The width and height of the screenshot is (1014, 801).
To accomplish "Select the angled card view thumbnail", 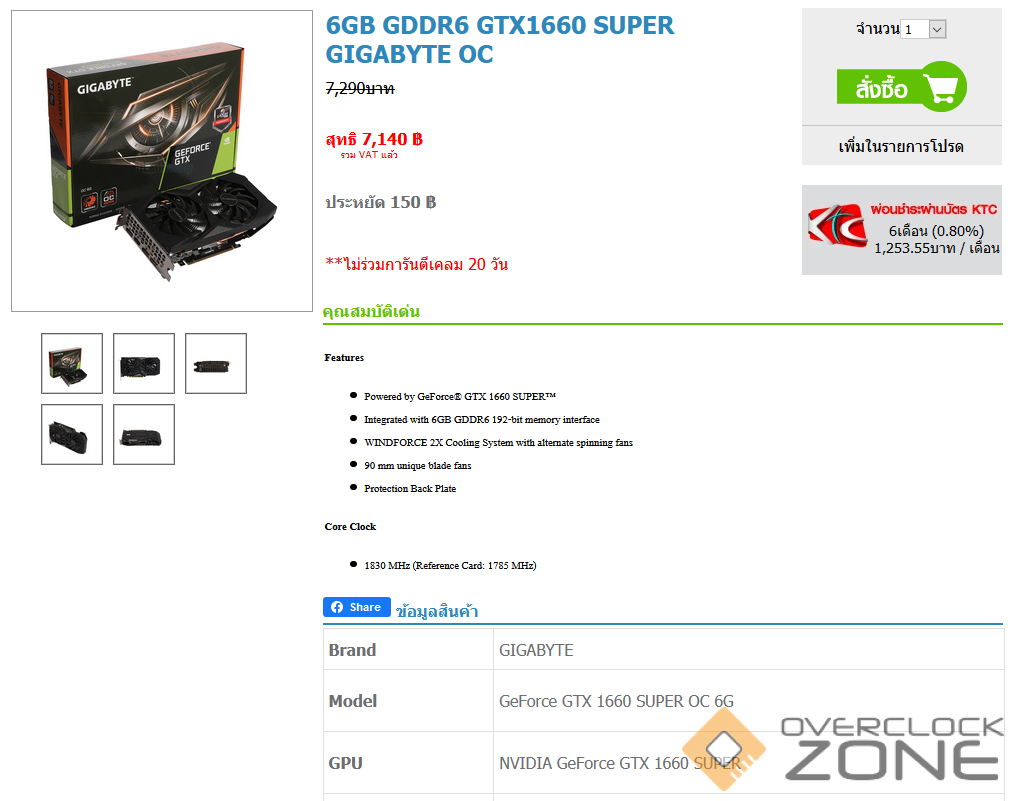I will 72,434.
